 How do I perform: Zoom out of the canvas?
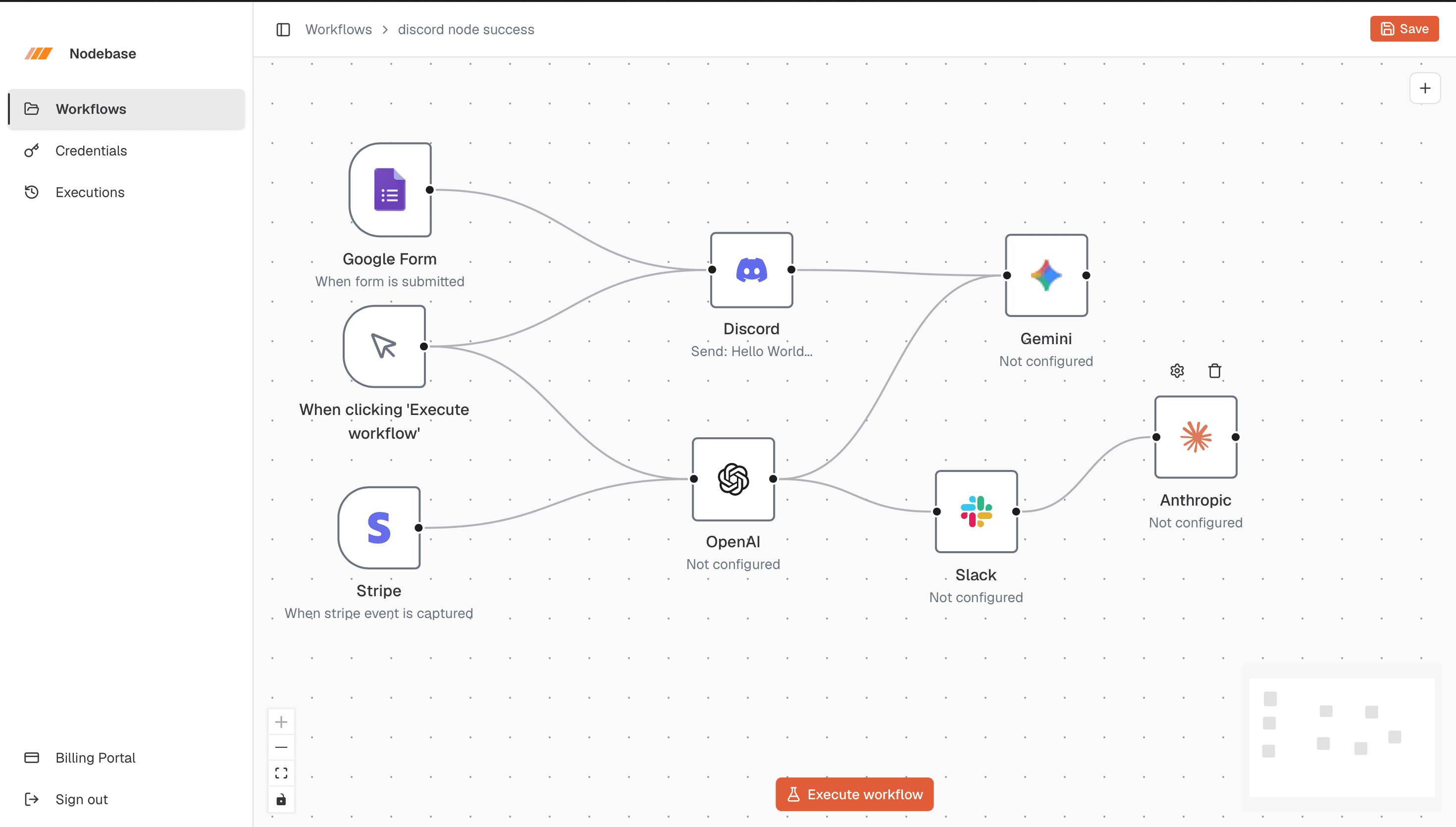[281, 747]
